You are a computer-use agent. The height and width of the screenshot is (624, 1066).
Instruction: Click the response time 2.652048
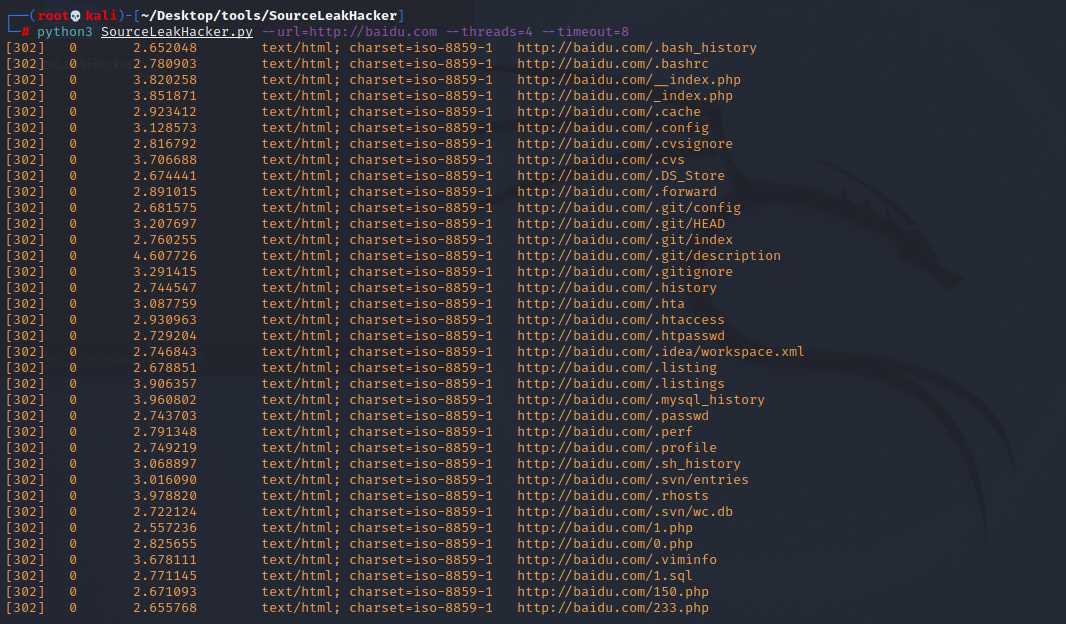[165, 48]
